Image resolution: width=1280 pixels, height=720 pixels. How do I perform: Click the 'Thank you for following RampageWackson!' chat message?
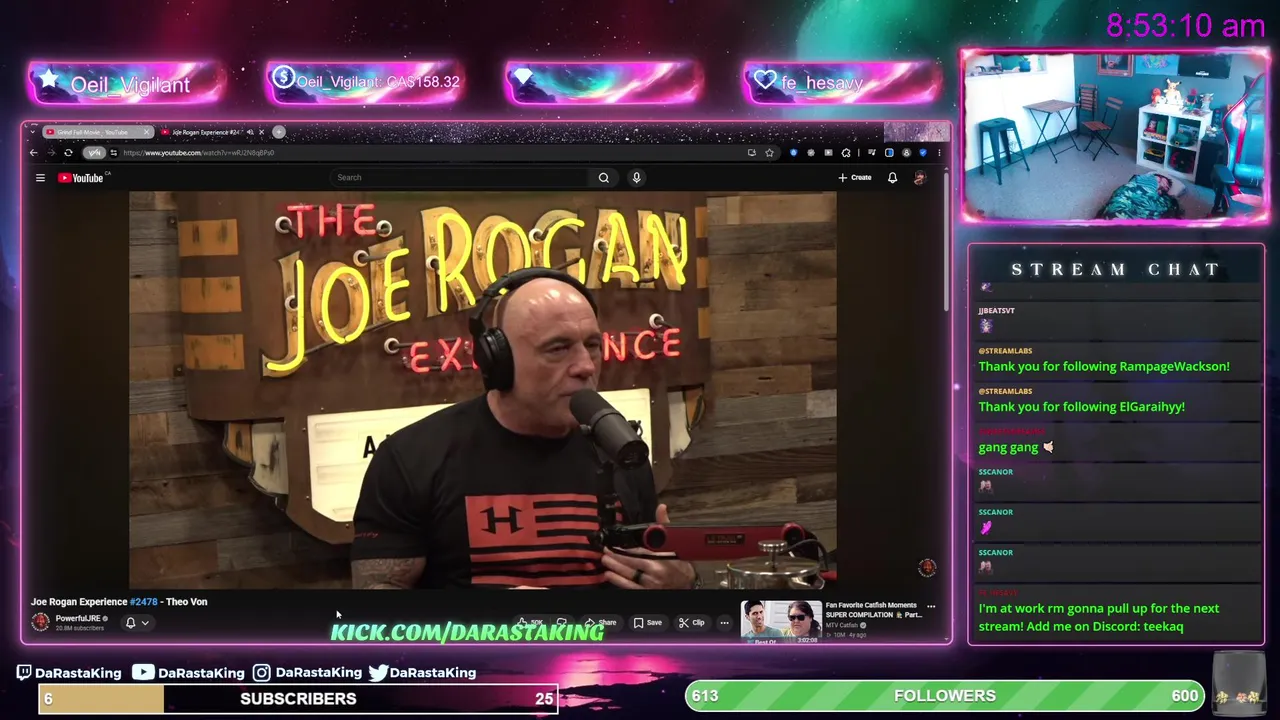pyautogui.click(x=1104, y=366)
